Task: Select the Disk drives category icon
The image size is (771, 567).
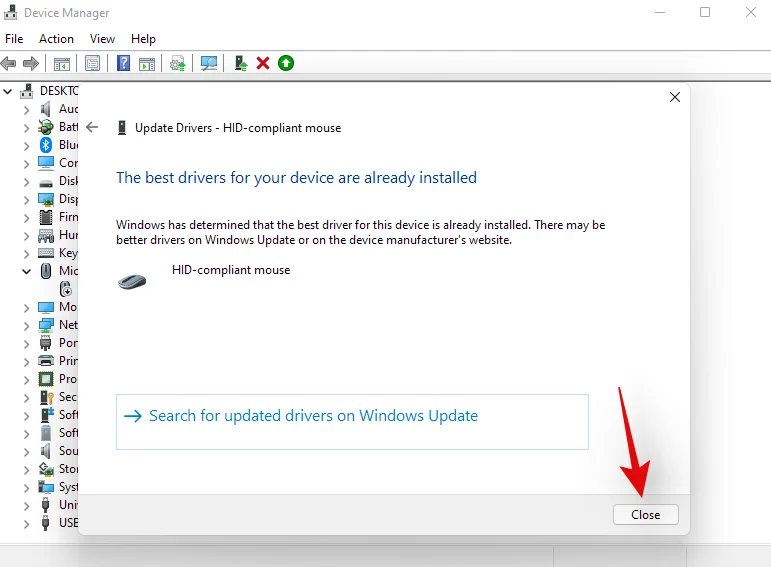Action: 46,183
